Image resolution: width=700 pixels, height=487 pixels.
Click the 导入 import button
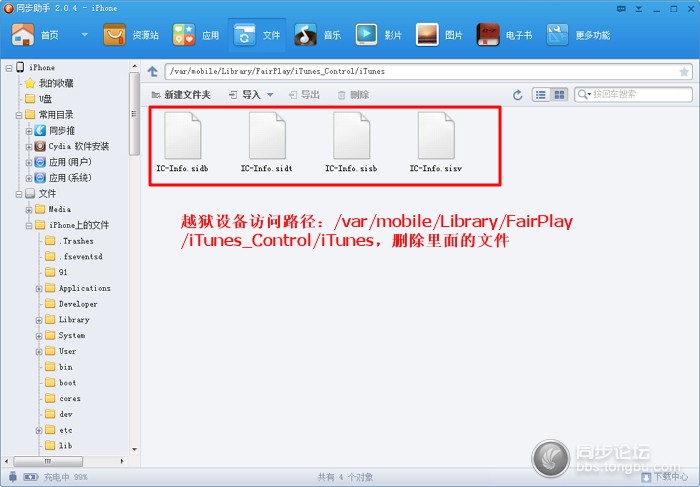pos(245,95)
